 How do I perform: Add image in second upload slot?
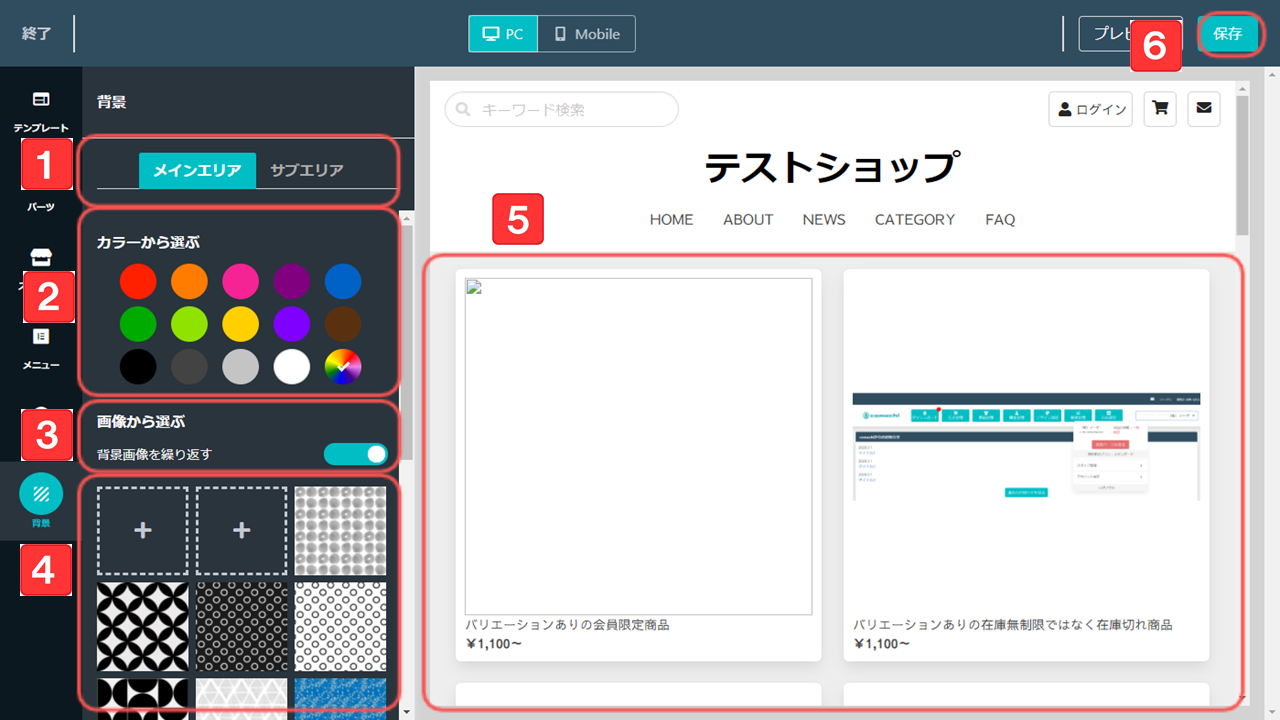point(241,531)
